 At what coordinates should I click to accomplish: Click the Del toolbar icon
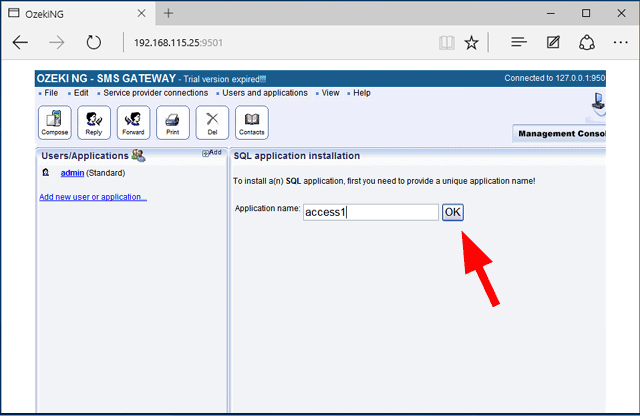pos(212,122)
